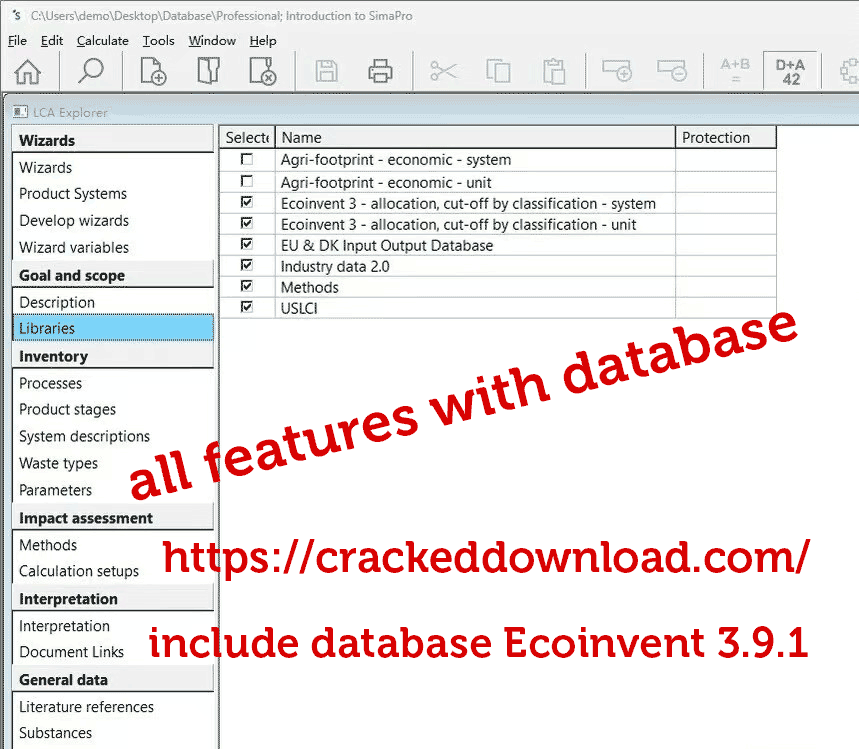Click the SimaPro app icon in title bar
This screenshot has width=859, height=749.
click(x=17, y=15)
